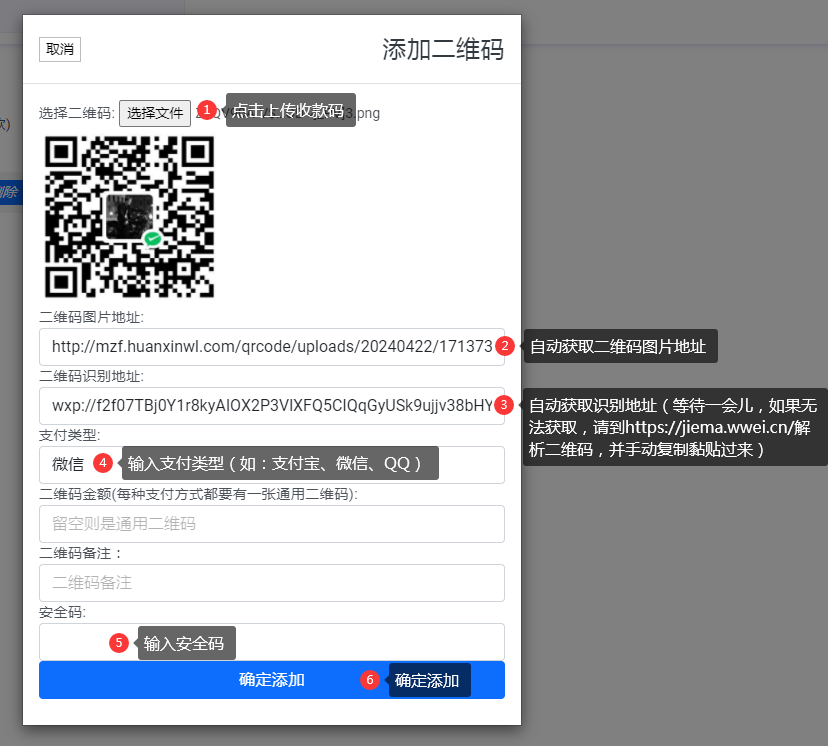
Task: Click the 安全码: label
Action: [62, 612]
